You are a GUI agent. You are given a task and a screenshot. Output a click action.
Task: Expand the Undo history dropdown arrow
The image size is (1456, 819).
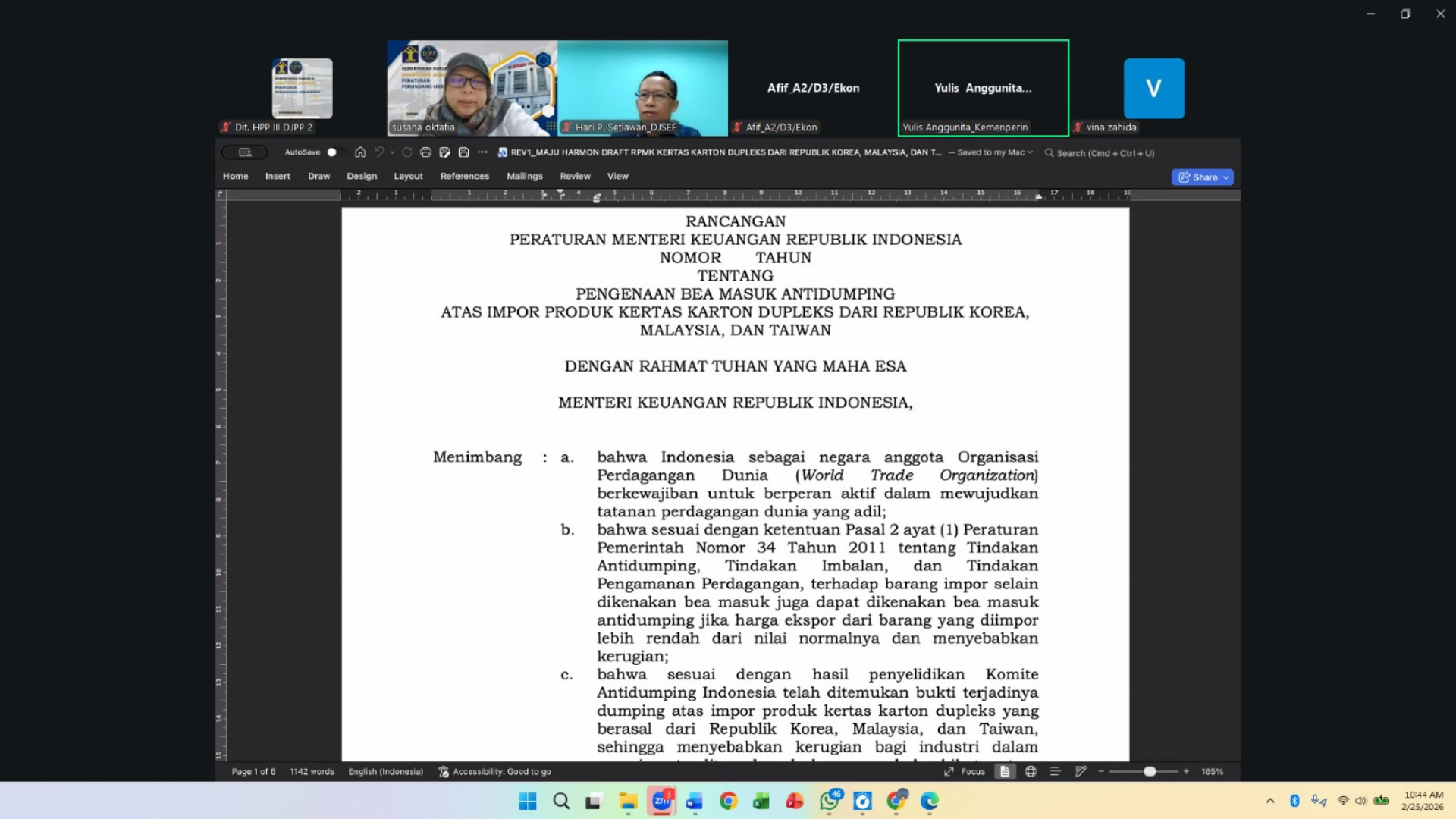[x=392, y=152]
